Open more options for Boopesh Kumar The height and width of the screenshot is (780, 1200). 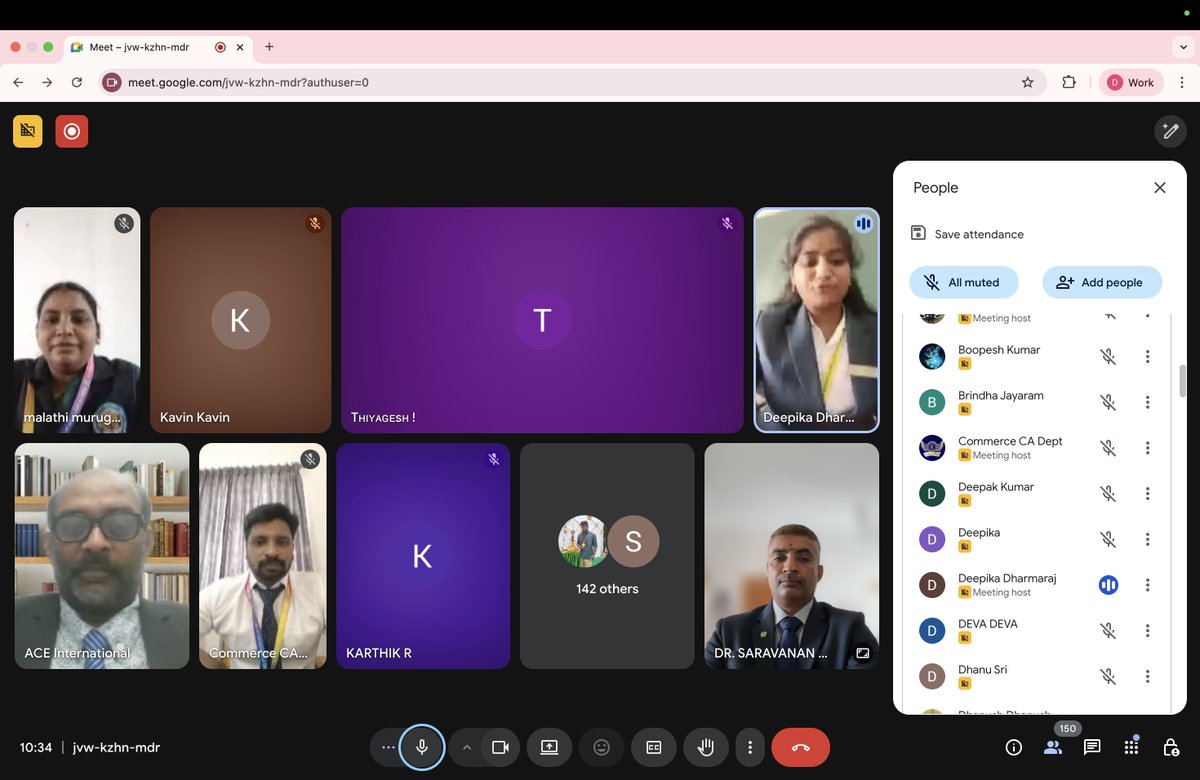click(1148, 357)
